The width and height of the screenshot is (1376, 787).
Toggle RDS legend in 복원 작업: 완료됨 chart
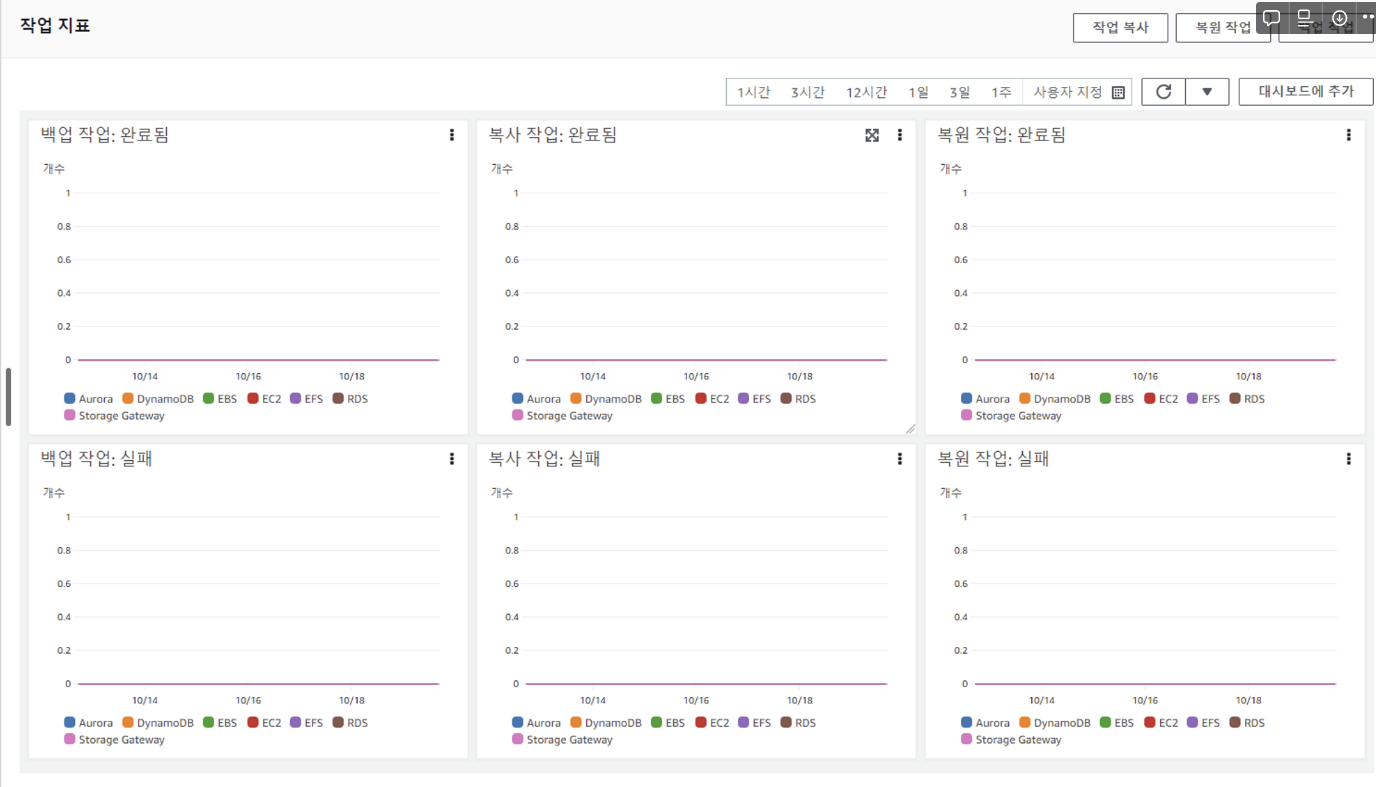tap(1248, 399)
